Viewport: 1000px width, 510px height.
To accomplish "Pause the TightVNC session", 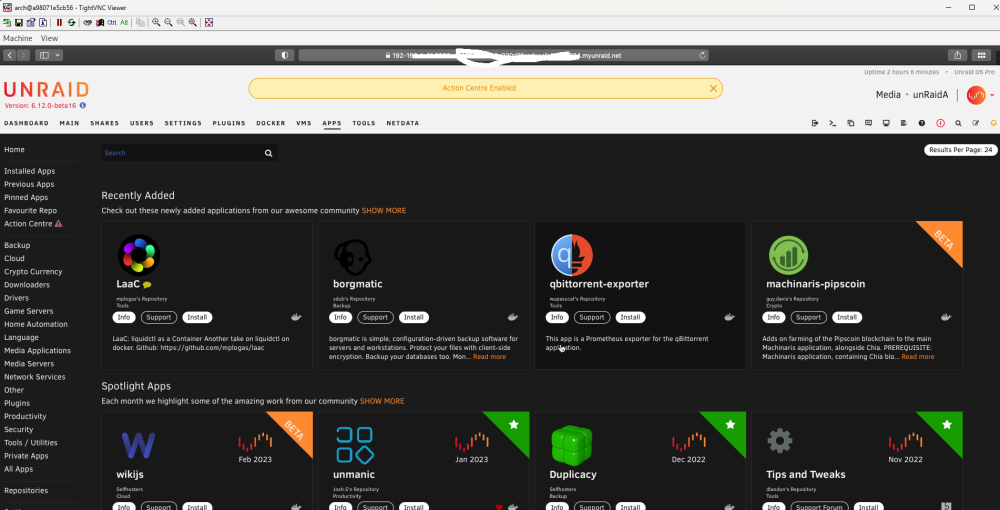I will point(59,22).
